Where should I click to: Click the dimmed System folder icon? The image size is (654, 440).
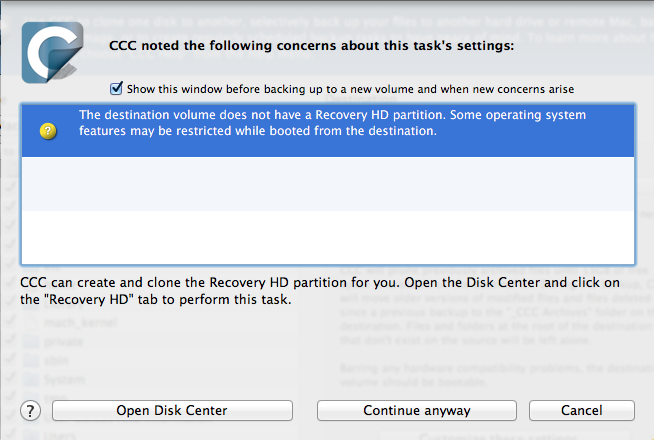[x=31, y=379]
